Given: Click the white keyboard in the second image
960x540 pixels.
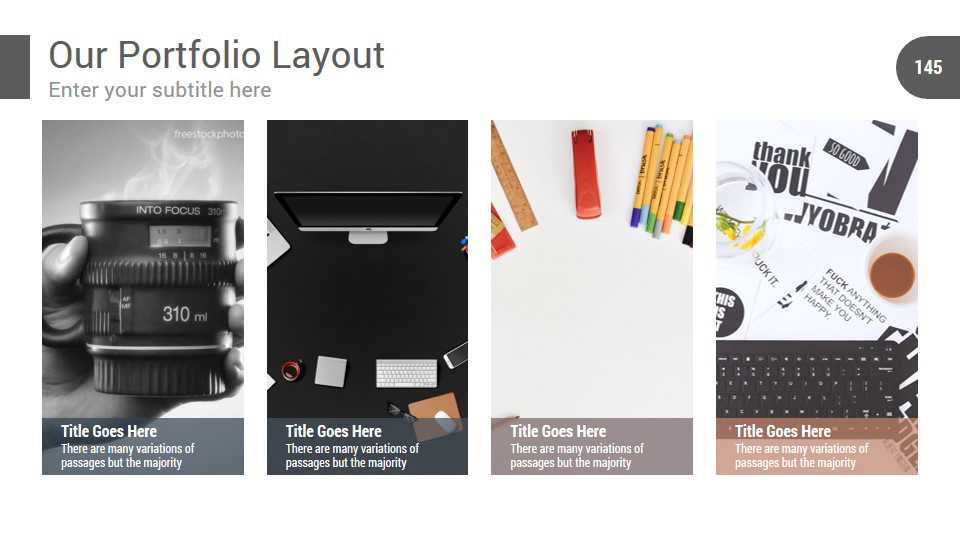Looking at the screenshot, I should pyautogui.click(x=407, y=373).
